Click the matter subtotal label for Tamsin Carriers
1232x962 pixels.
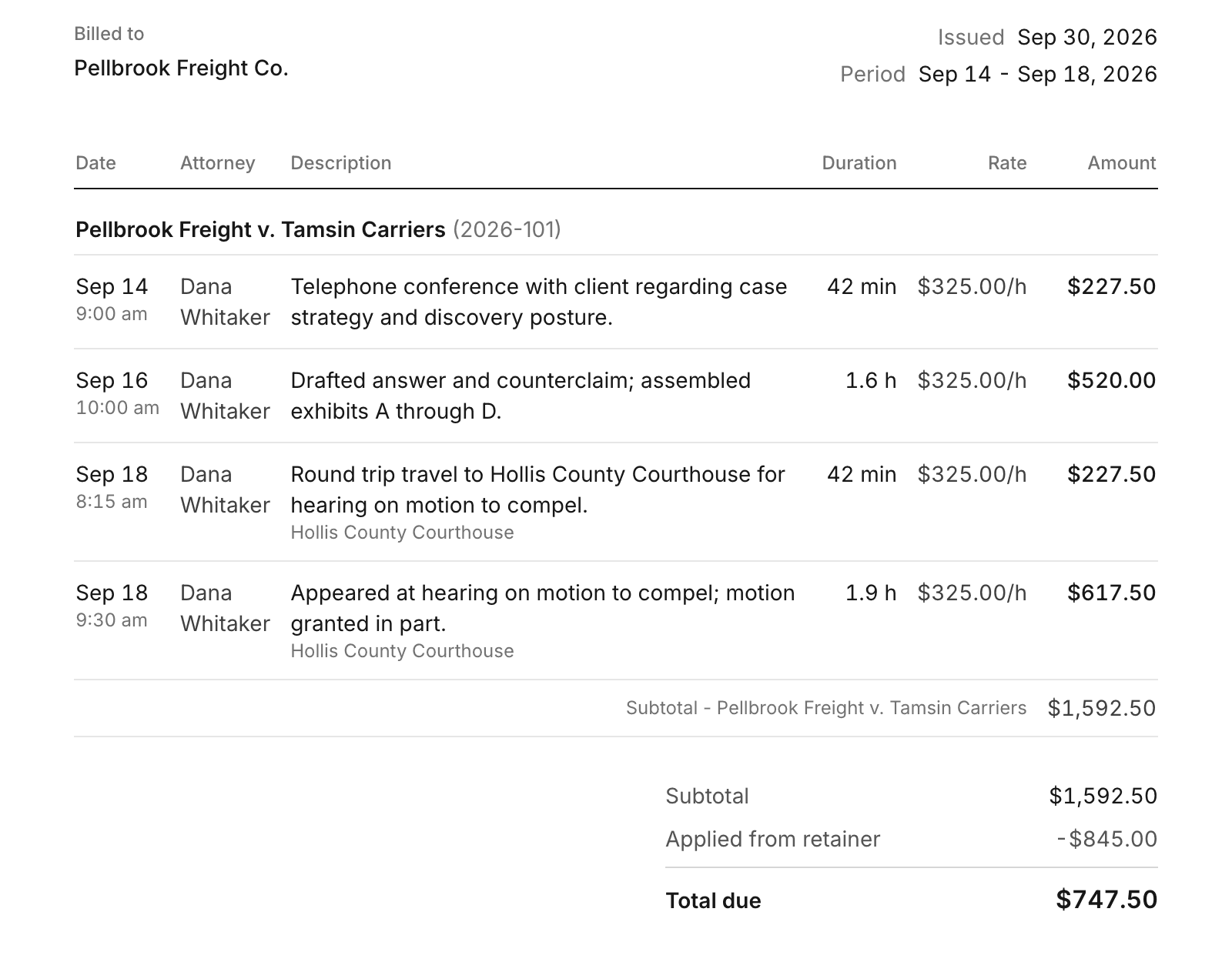[x=826, y=708]
